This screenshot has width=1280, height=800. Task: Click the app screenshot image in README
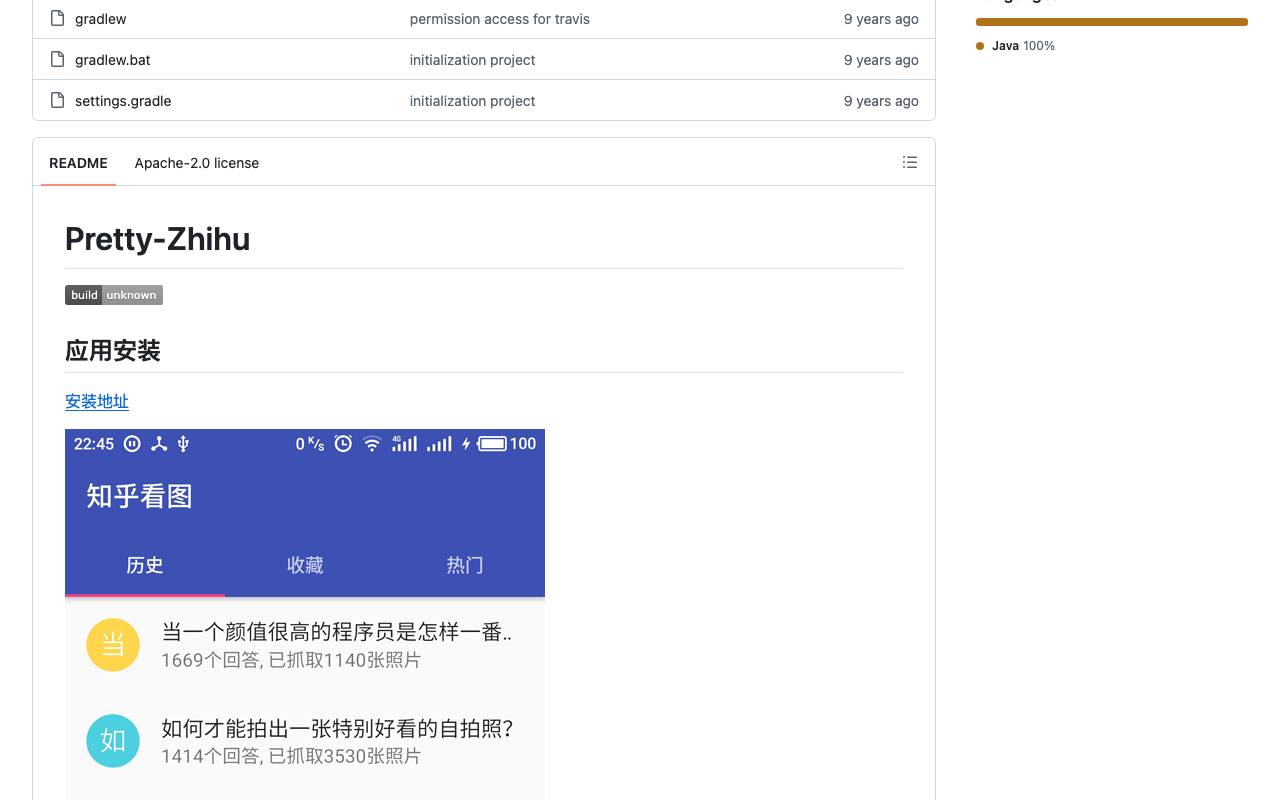tap(305, 614)
